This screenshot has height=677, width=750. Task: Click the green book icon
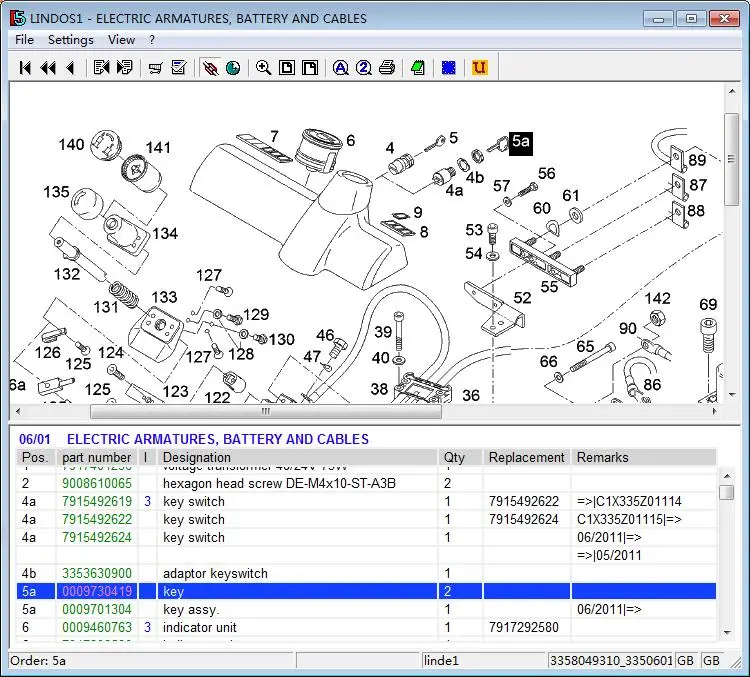click(x=417, y=68)
